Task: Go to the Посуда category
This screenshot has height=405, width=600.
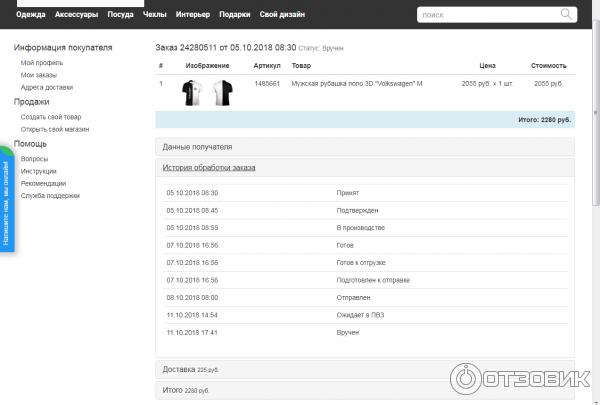Action: (x=120, y=14)
